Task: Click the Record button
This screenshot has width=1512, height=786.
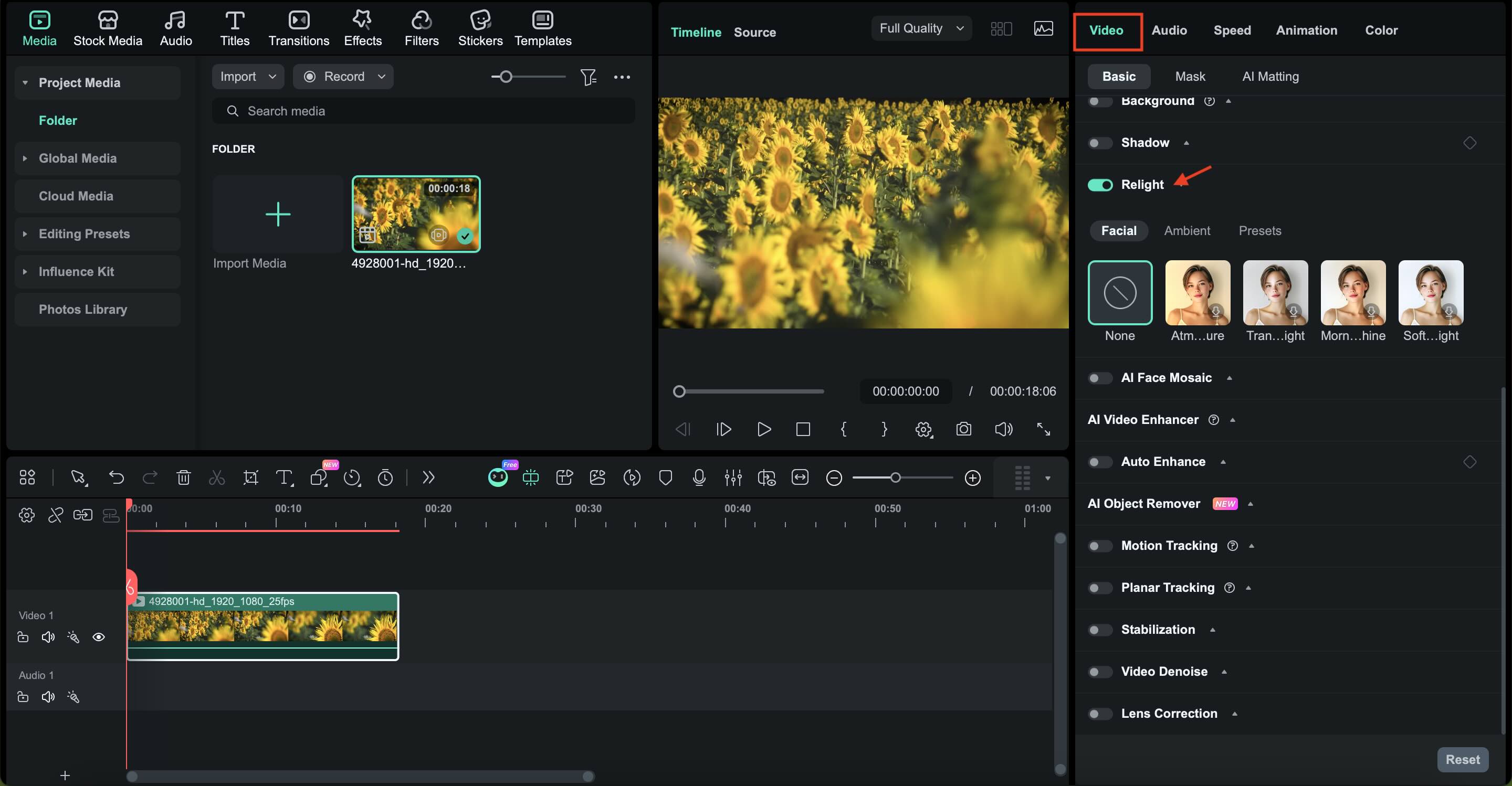Action: [343, 77]
